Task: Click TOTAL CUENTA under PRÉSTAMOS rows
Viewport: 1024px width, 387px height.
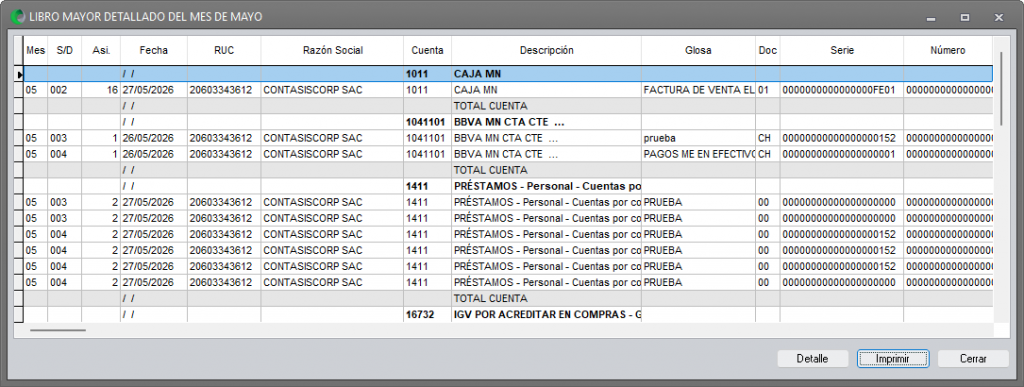Action: (546, 298)
